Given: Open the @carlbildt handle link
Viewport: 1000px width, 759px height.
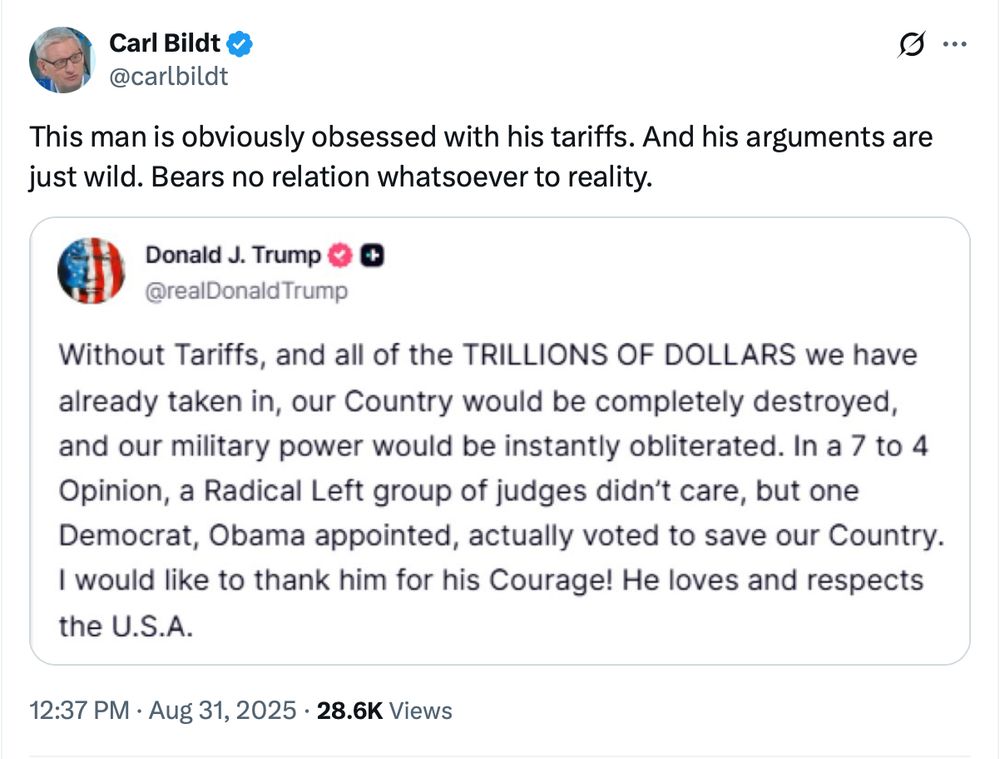Looking at the screenshot, I should pyautogui.click(x=168, y=77).
